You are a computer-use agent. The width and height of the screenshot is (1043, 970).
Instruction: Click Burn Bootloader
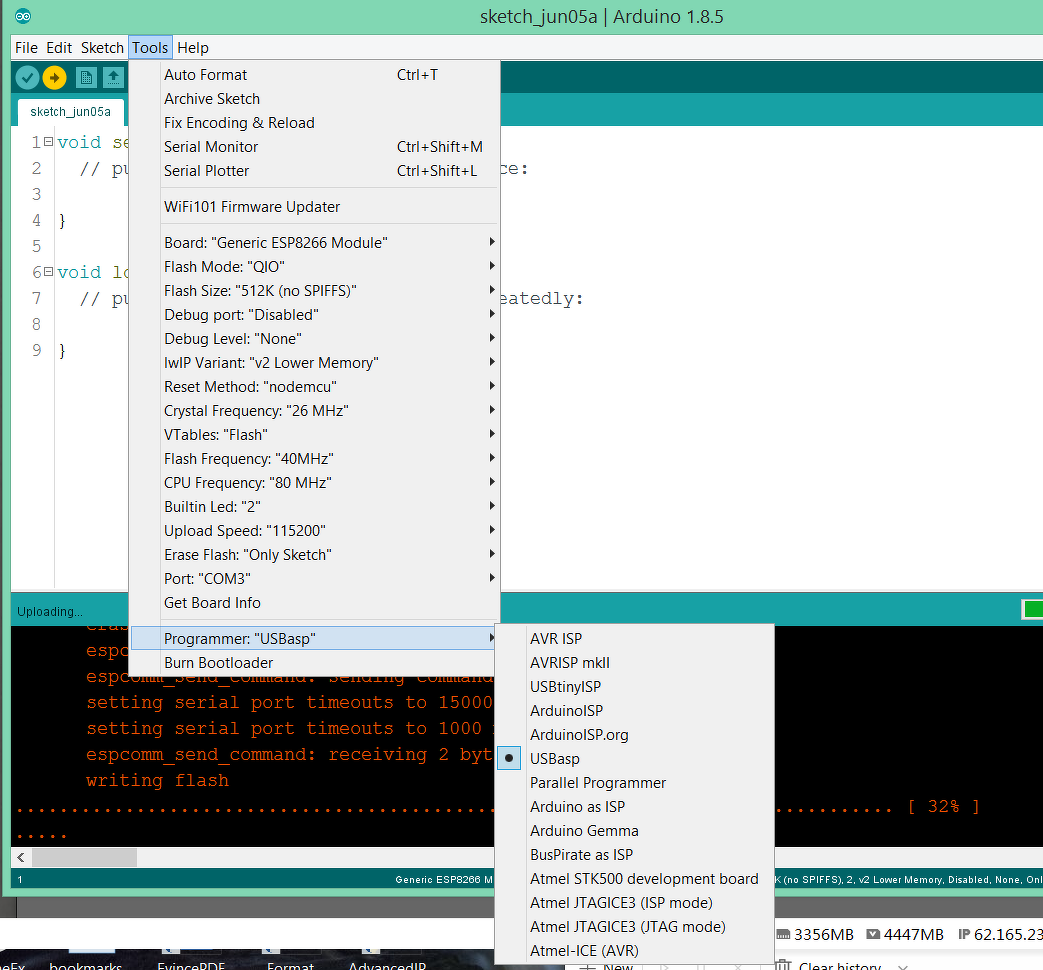click(x=314, y=663)
